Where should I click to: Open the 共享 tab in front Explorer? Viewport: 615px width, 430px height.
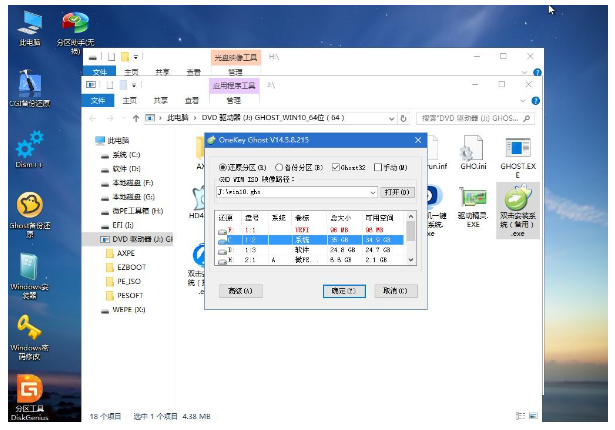pyautogui.click(x=160, y=101)
